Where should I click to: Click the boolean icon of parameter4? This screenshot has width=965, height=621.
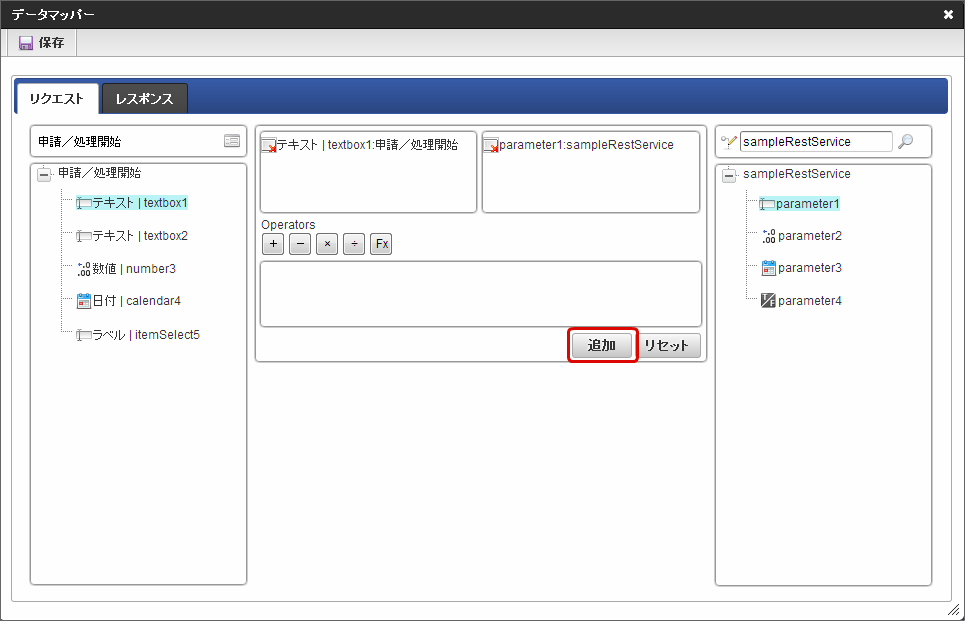[x=768, y=300]
